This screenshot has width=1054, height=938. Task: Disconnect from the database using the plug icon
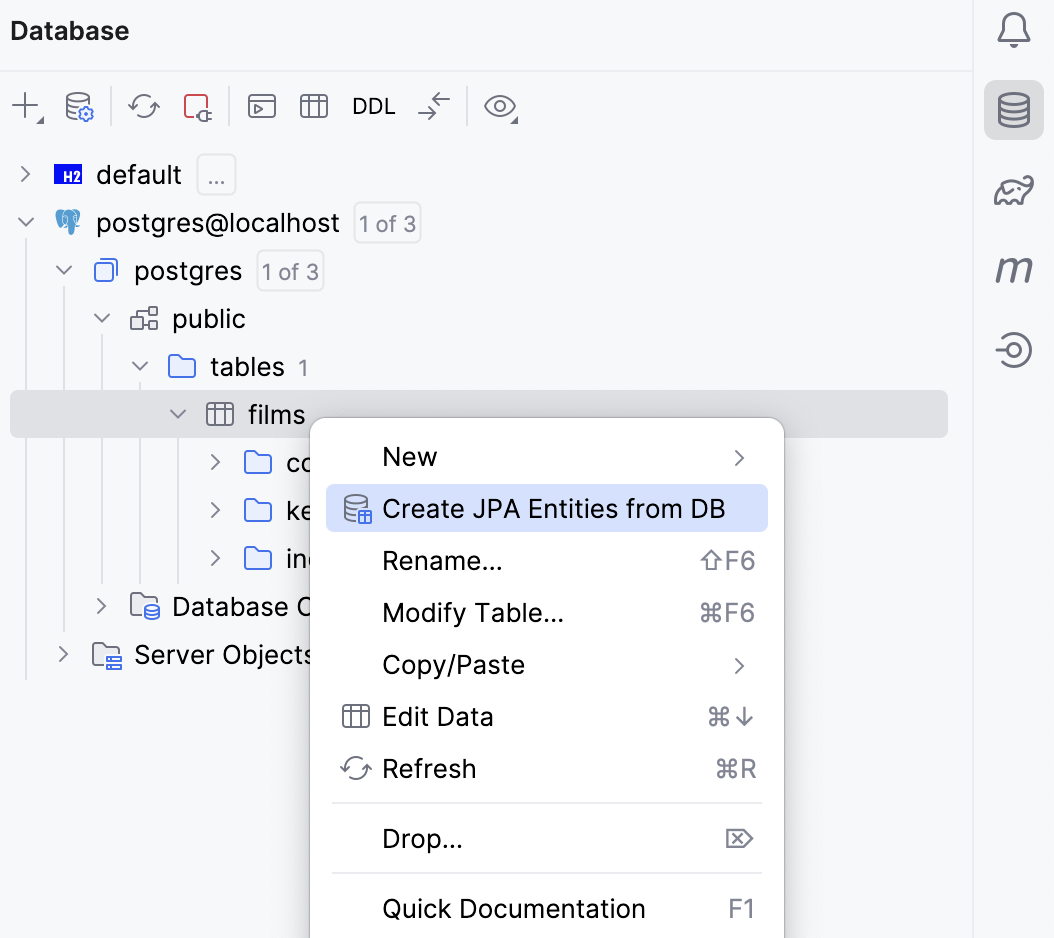tap(197, 106)
